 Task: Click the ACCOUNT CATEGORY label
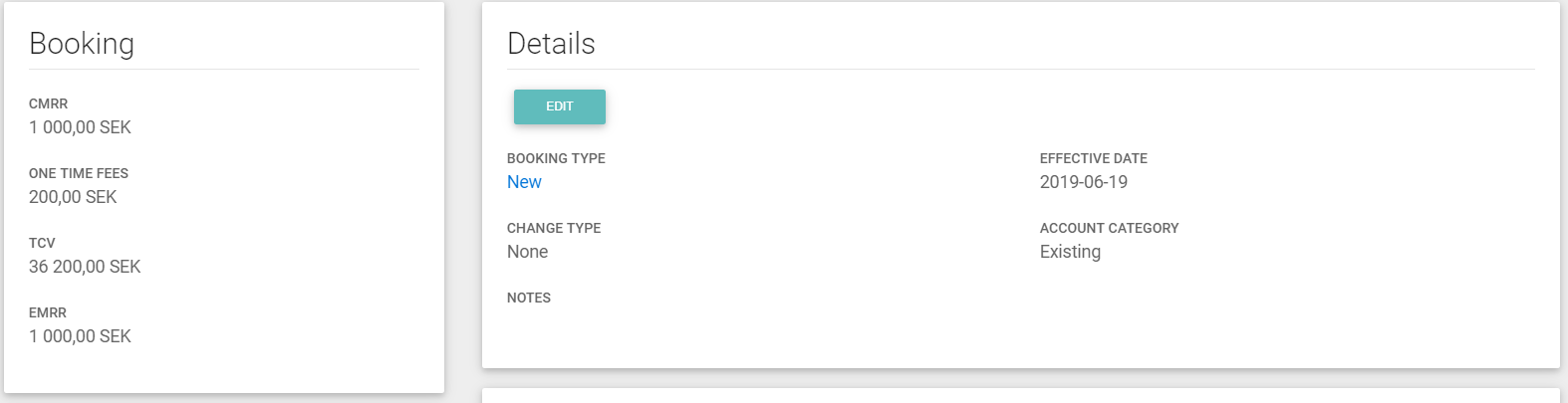(x=1109, y=228)
